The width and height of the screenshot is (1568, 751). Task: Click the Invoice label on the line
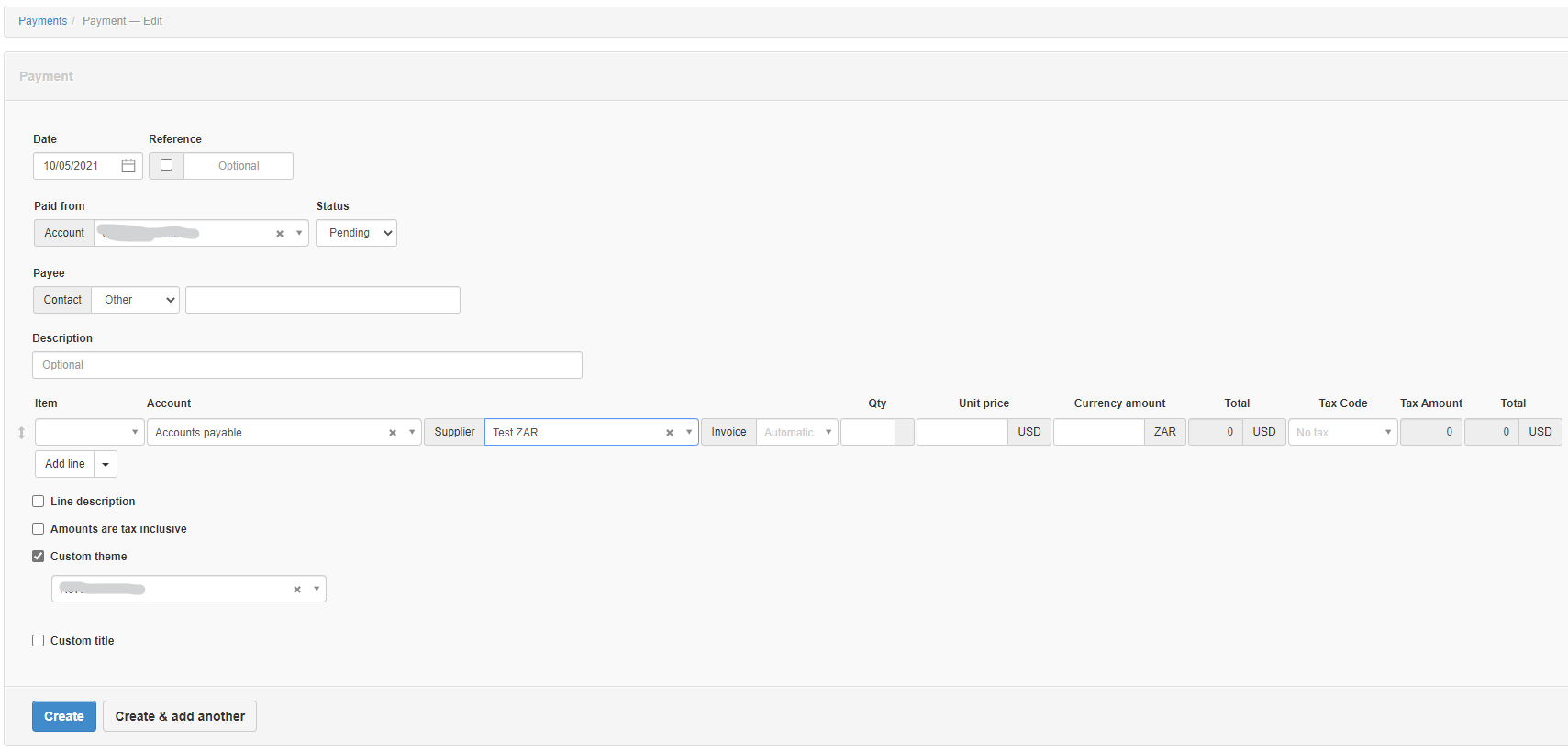(728, 432)
